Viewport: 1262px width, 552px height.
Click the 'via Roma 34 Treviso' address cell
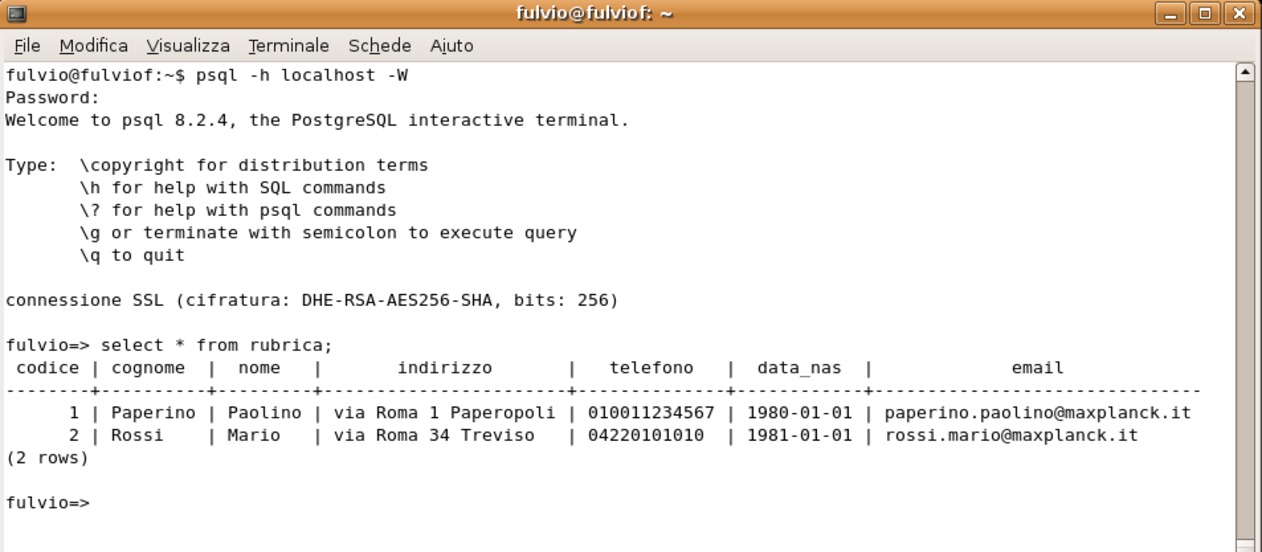434,436
